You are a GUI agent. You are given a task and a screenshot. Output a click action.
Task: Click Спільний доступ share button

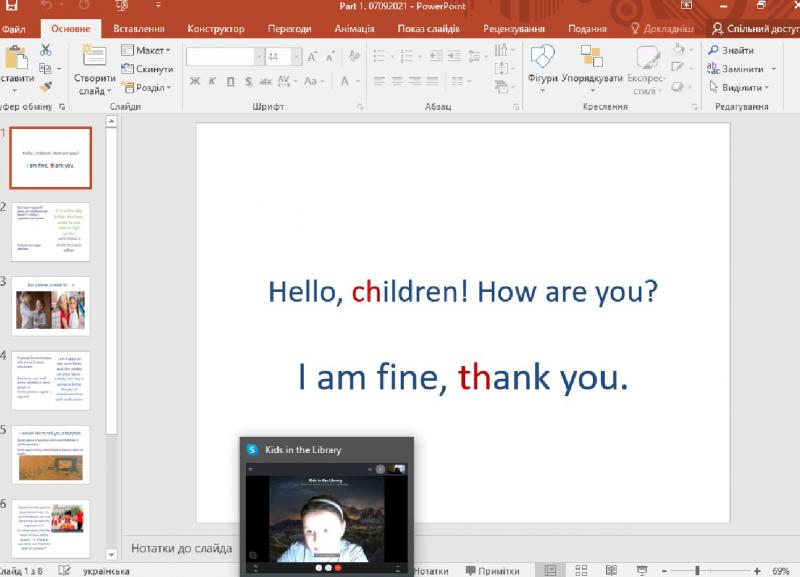tap(756, 29)
